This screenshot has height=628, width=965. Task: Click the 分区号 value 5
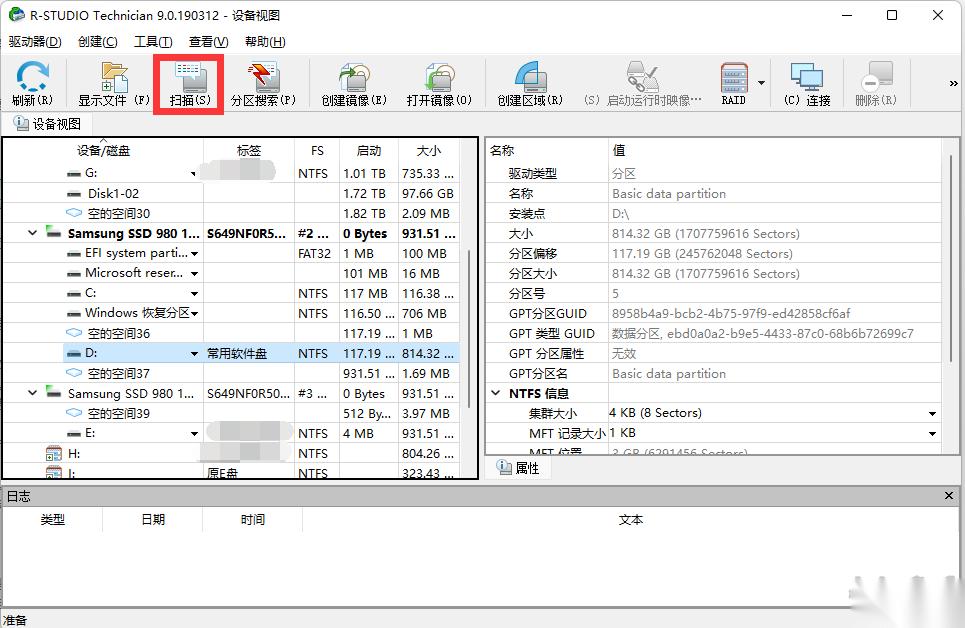pyautogui.click(x=615, y=294)
